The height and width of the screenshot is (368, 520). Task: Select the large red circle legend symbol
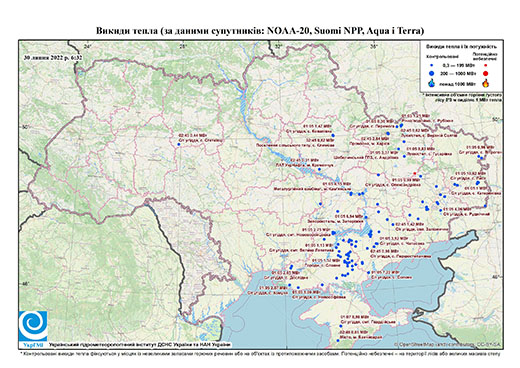pyautogui.click(x=486, y=74)
